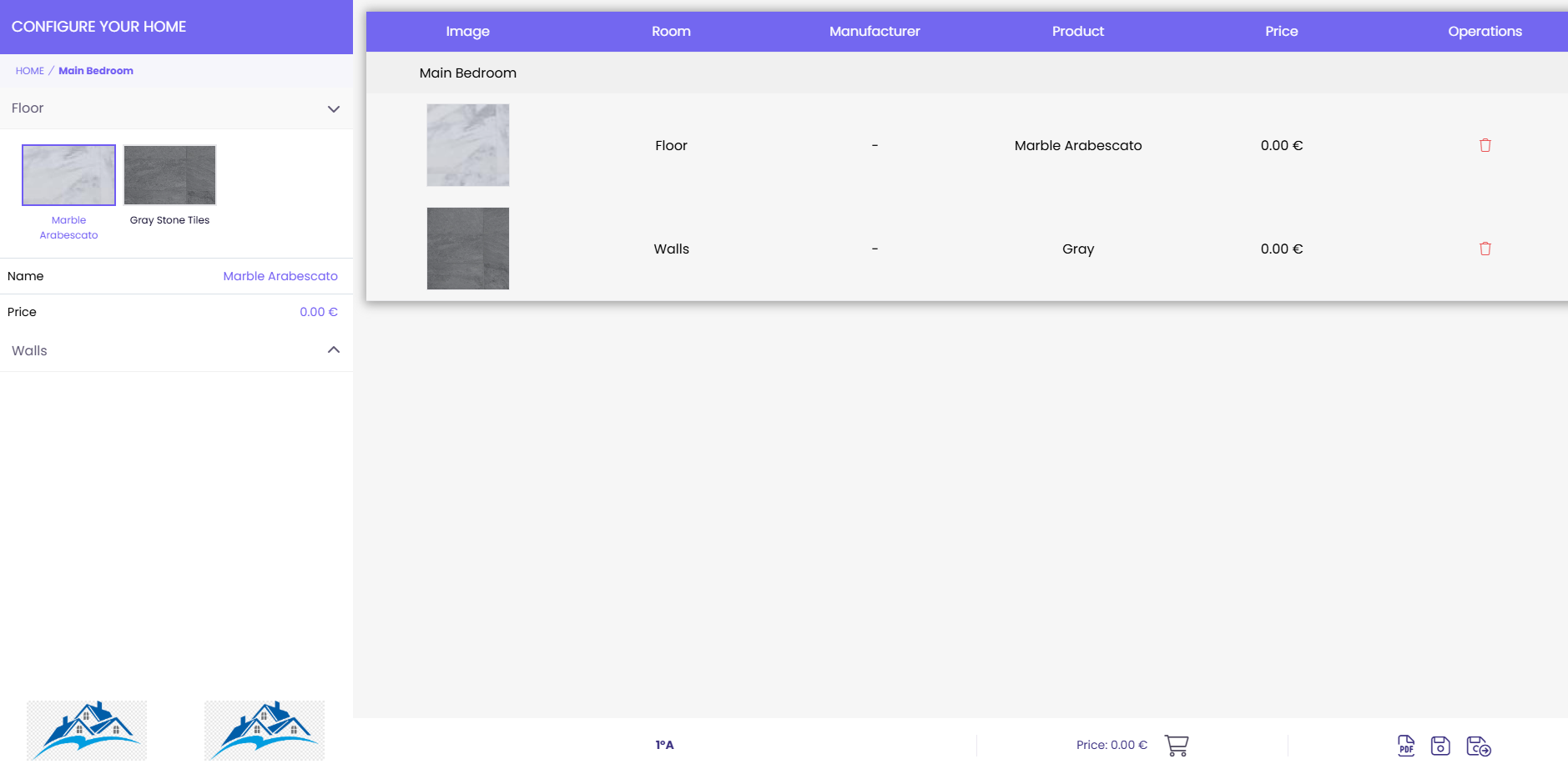The height and width of the screenshot is (764, 1568).
Task: Click the Room column header
Action: pos(671,32)
